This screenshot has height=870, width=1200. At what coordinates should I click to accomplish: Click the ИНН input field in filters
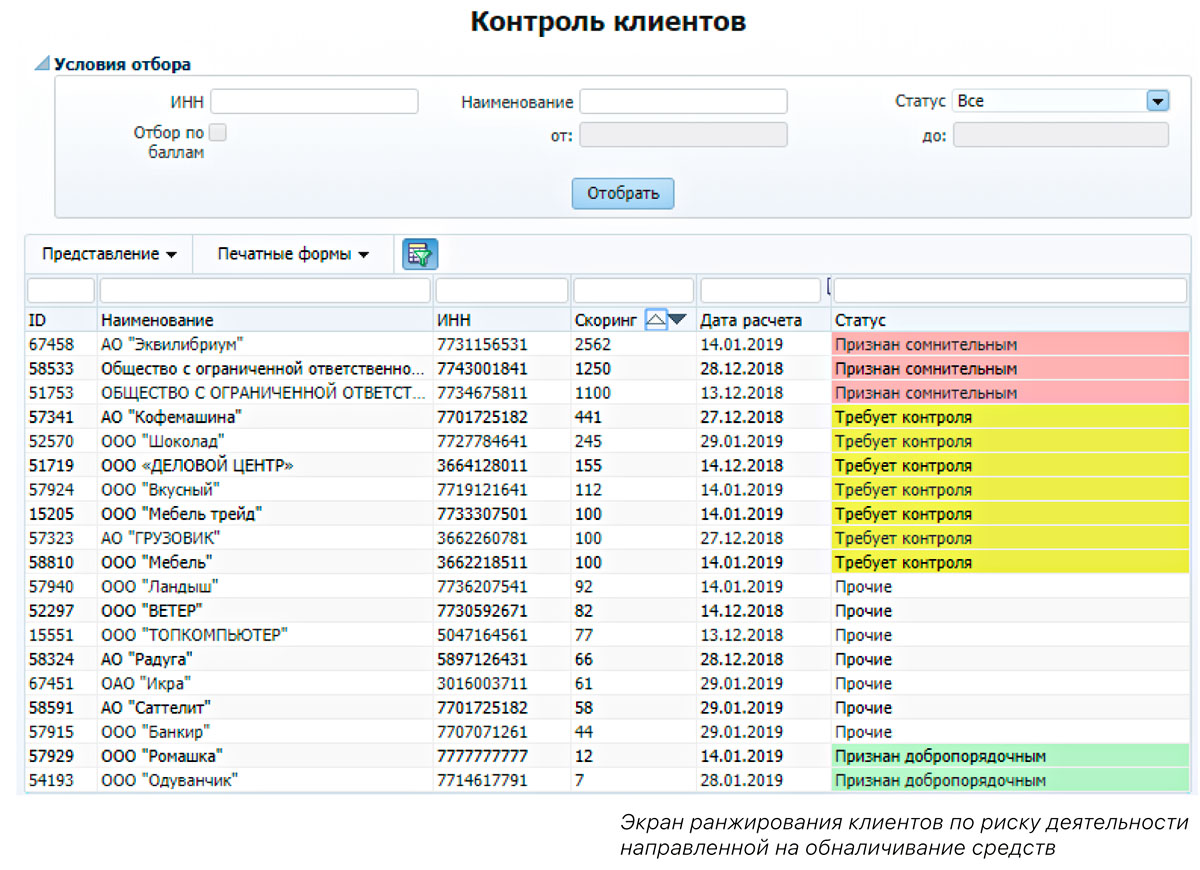tap(314, 101)
